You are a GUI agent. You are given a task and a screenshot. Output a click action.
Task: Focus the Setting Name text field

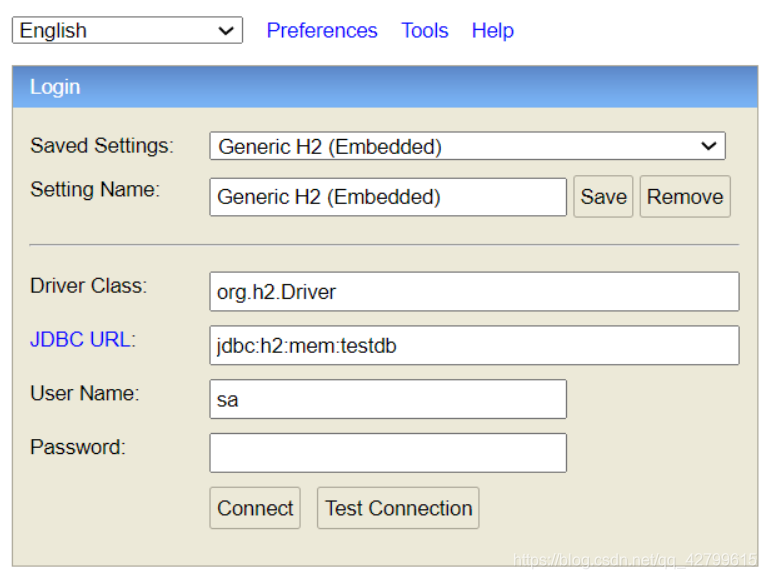pos(388,197)
